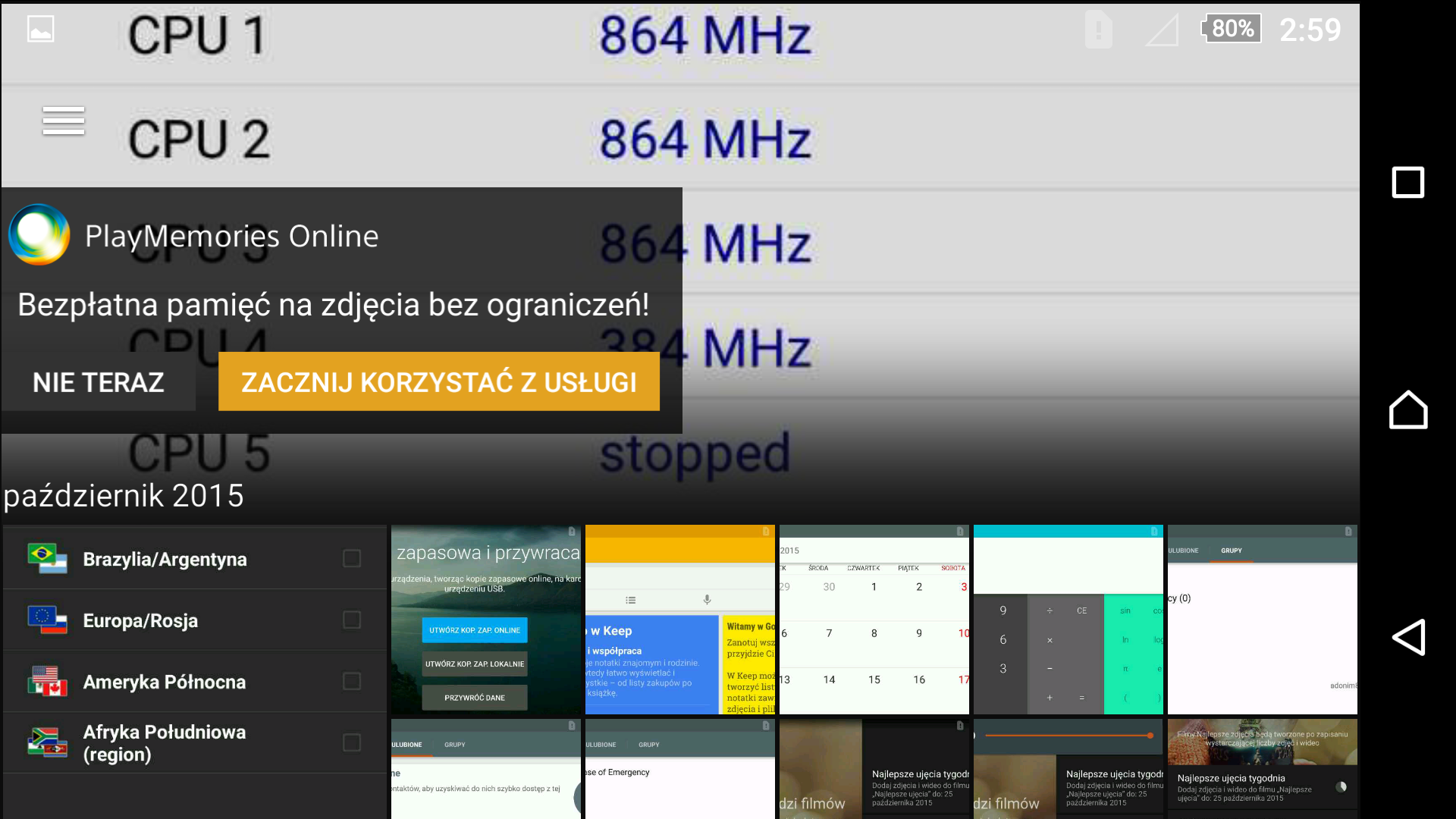Tap ZACZNIJ KORZYSTAĆ Z USŁUGI button
Image resolution: width=1456 pixels, height=819 pixels.
pos(439,381)
